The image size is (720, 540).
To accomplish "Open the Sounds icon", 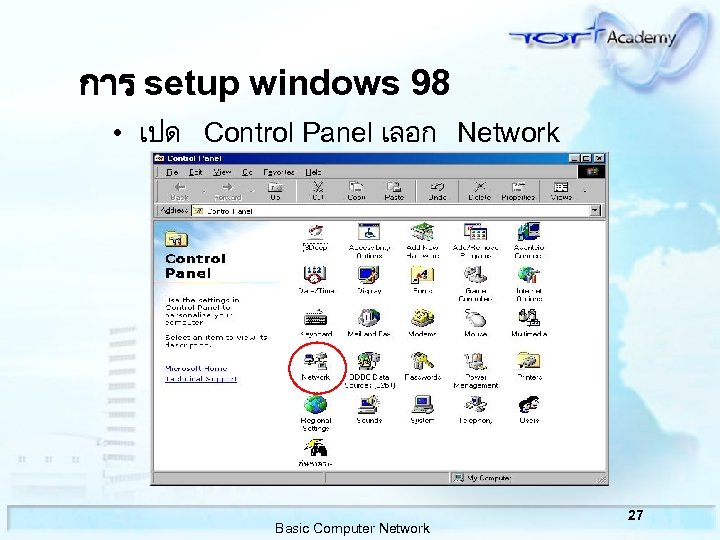I will tap(369, 410).
